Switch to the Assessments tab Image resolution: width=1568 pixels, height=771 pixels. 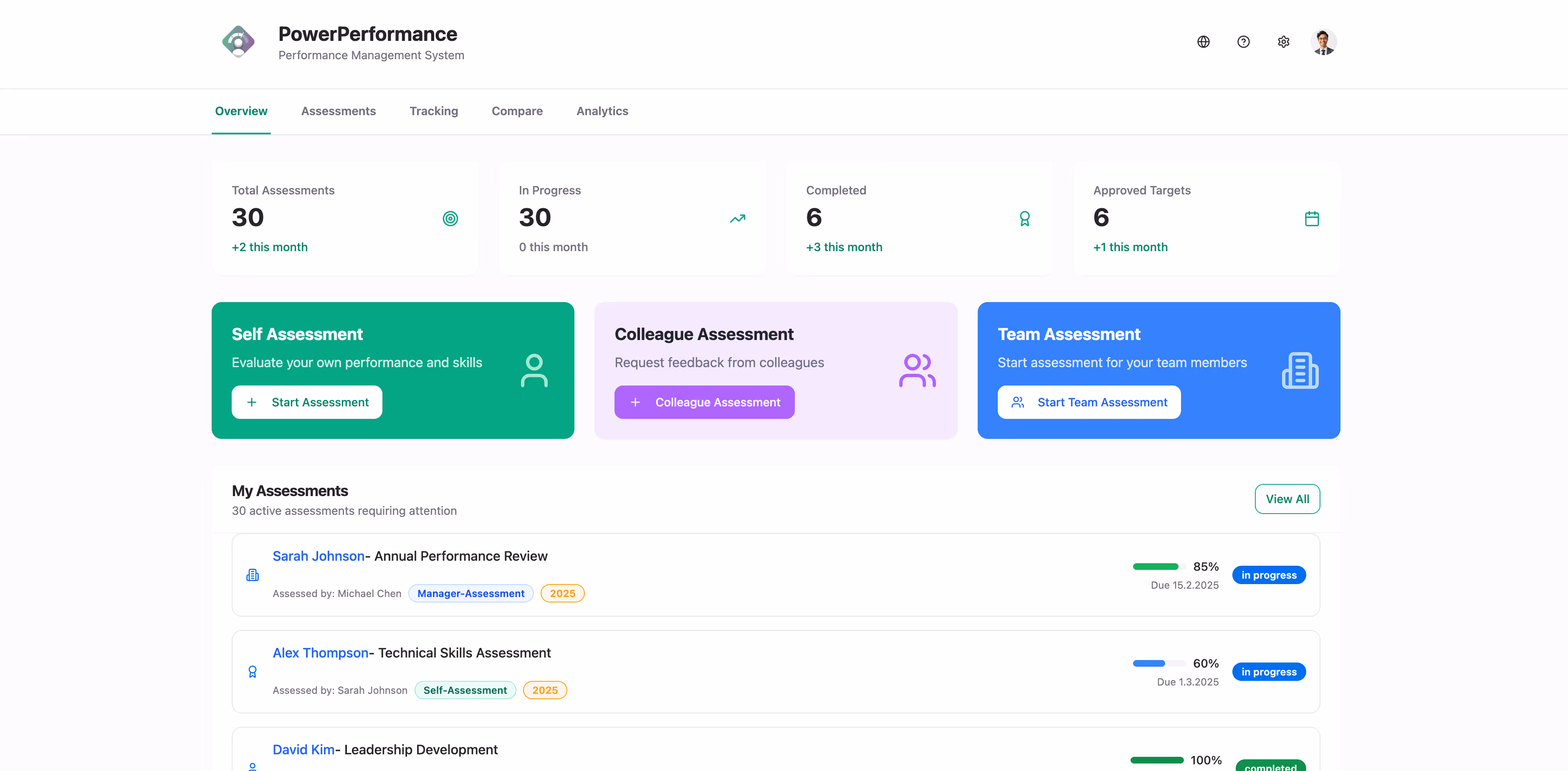(338, 111)
